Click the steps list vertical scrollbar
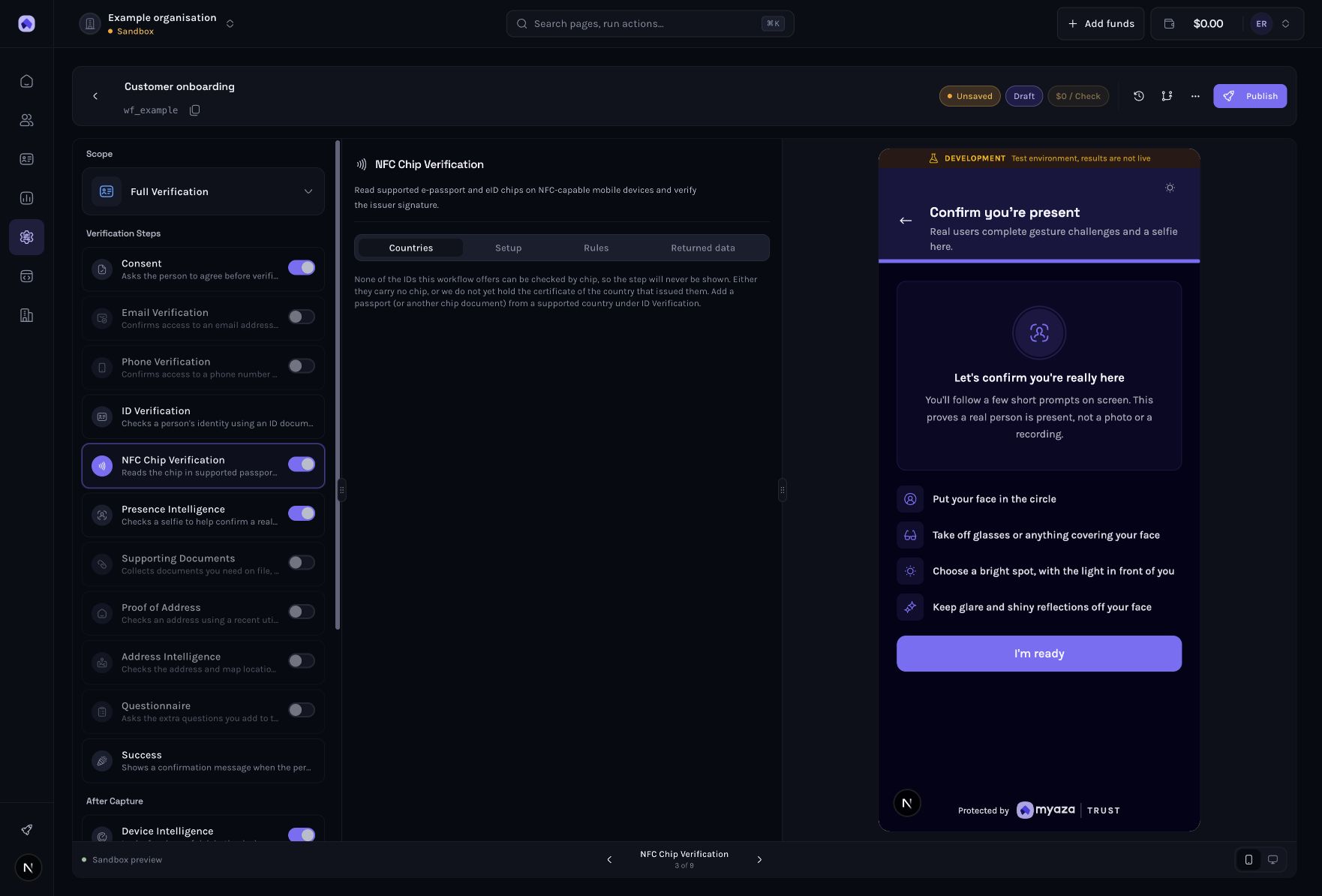 point(338,385)
